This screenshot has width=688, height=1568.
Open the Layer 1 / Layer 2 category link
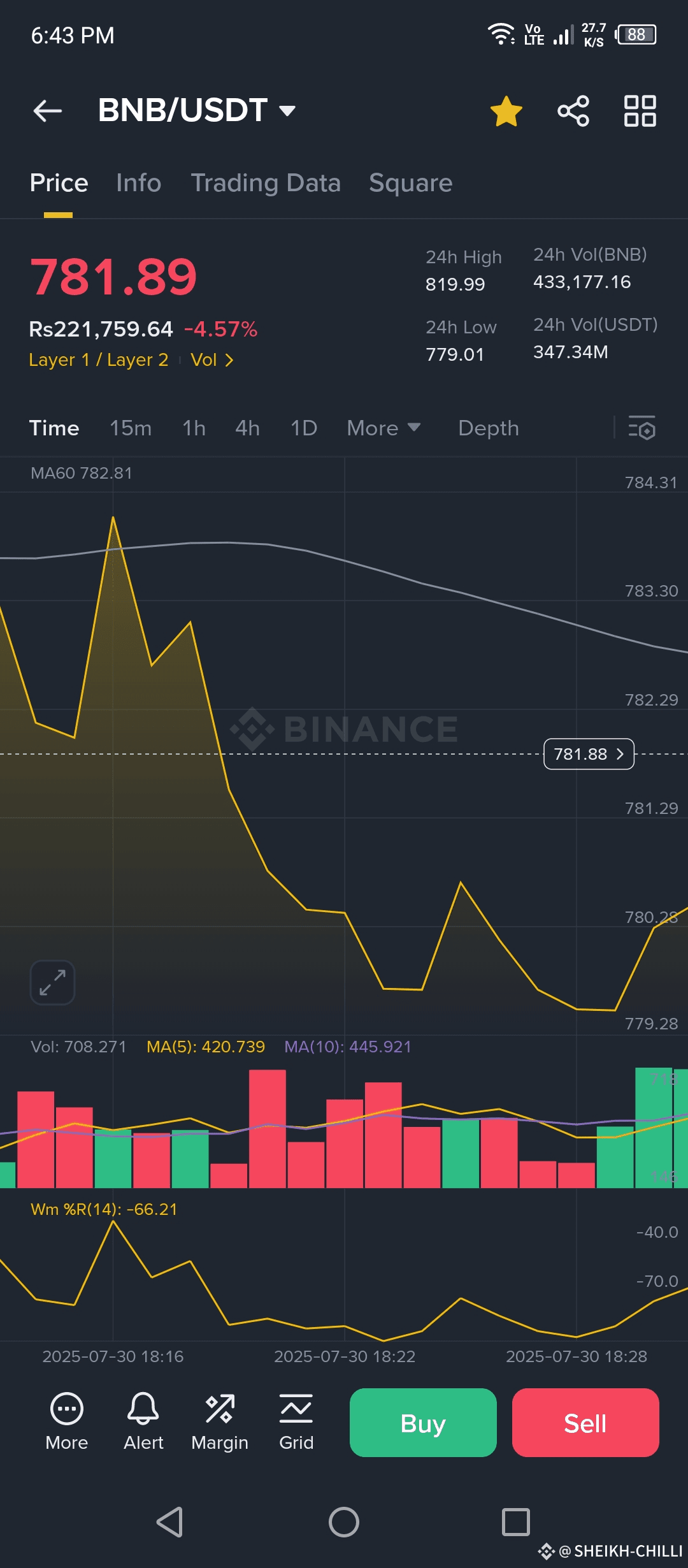[99, 360]
